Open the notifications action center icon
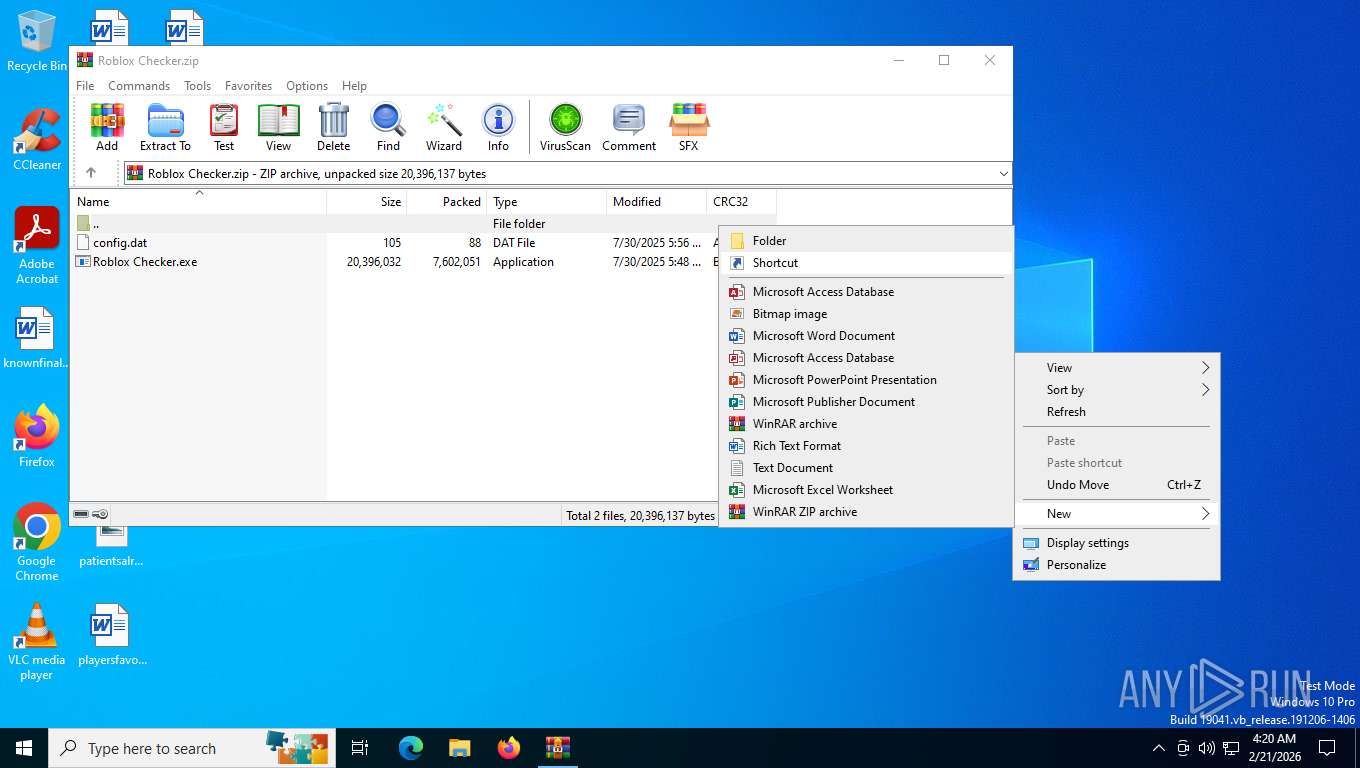Screen dimensions: 1360x768 pos(1327,748)
